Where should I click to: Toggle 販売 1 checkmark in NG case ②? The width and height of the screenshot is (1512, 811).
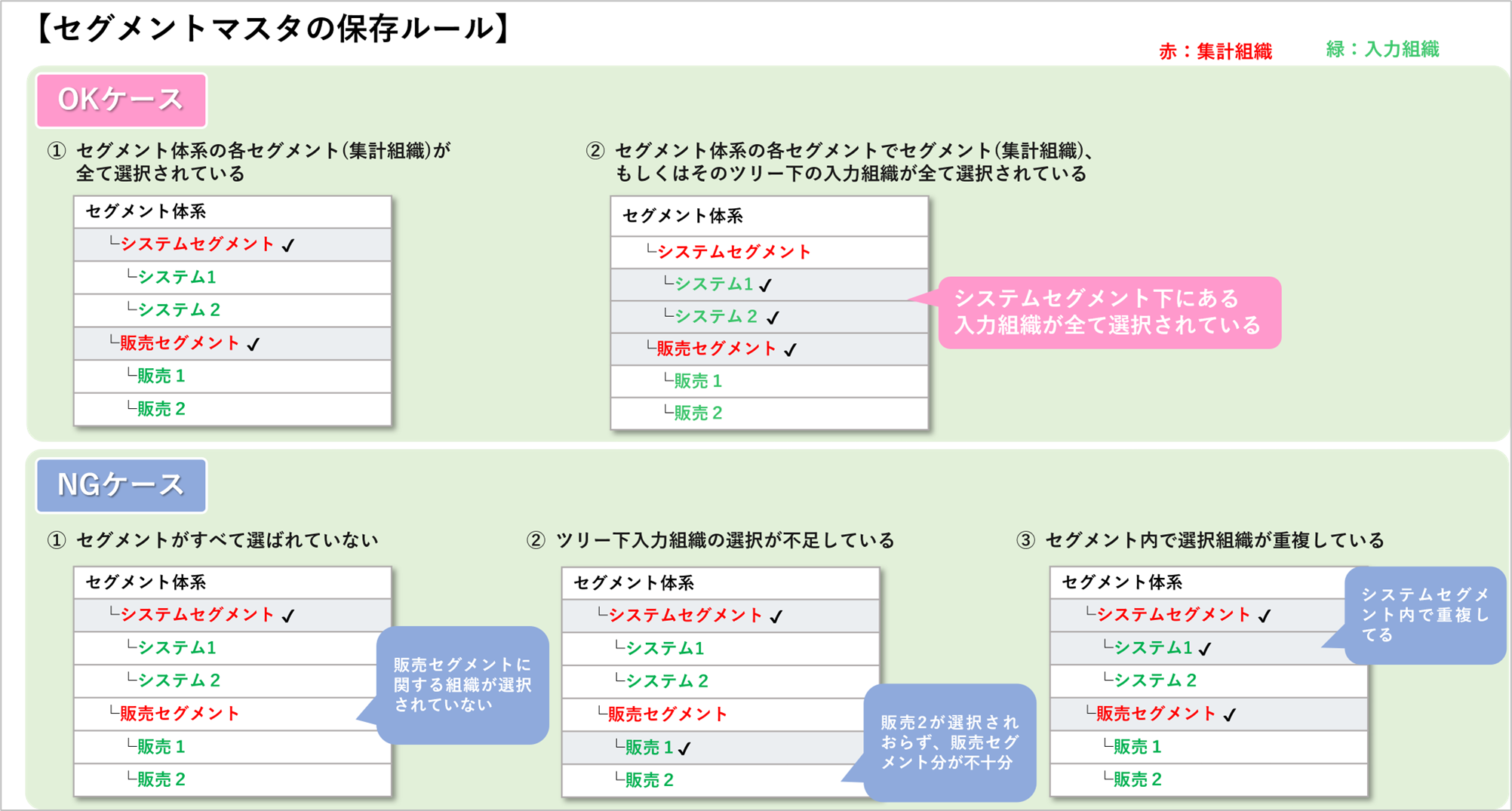tap(684, 748)
